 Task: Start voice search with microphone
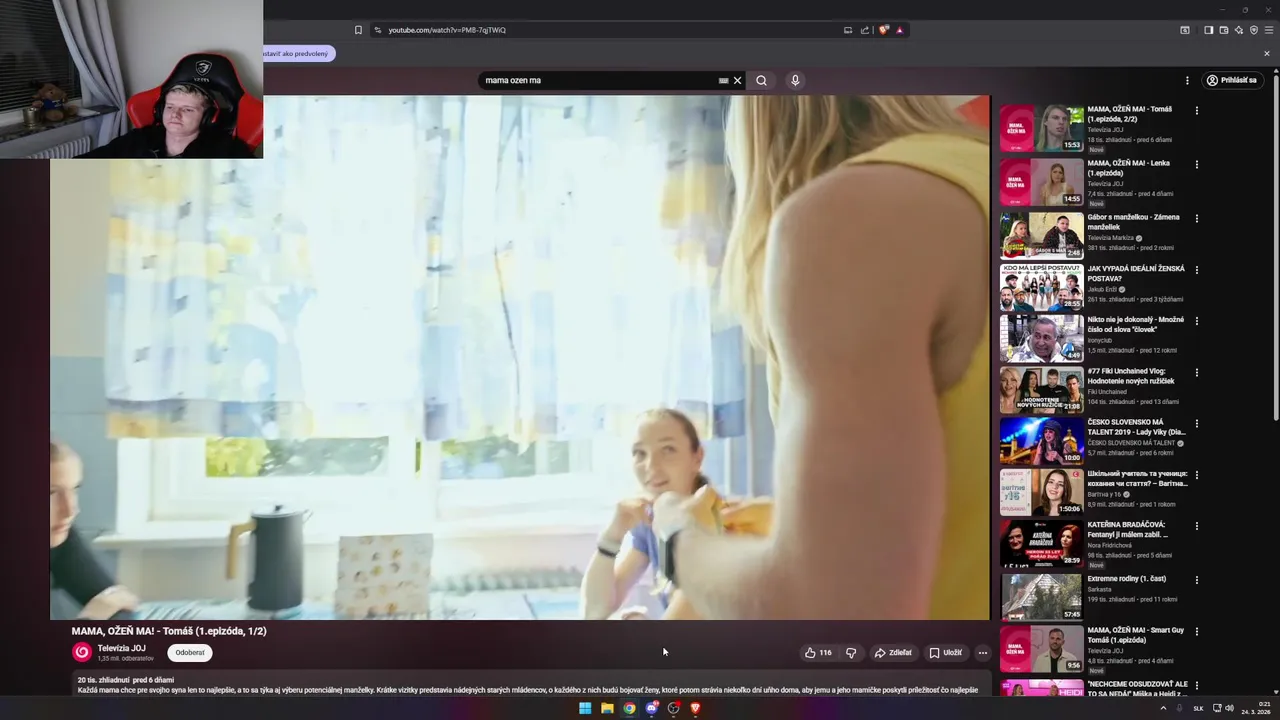795,80
